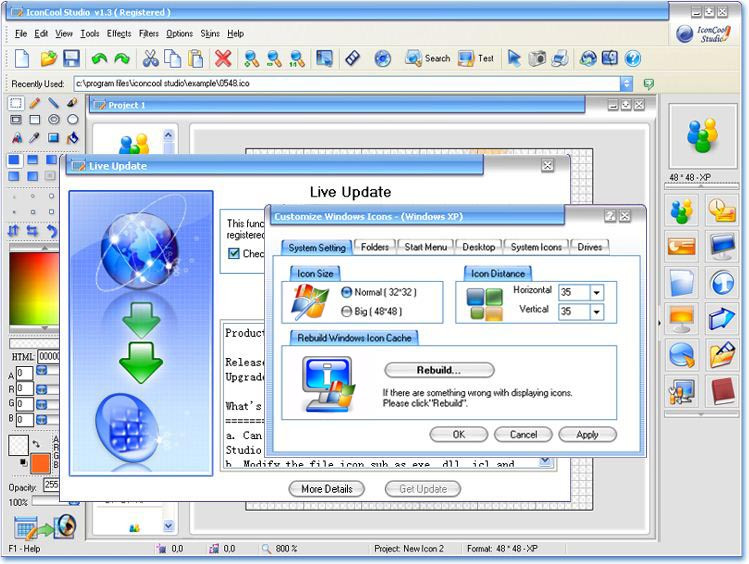Image resolution: width=749 pixels, height=564 pixels.
Task: Click the blue cursor arrow toolbar icon
Action: pyautogui.click(x=514, y=59)
